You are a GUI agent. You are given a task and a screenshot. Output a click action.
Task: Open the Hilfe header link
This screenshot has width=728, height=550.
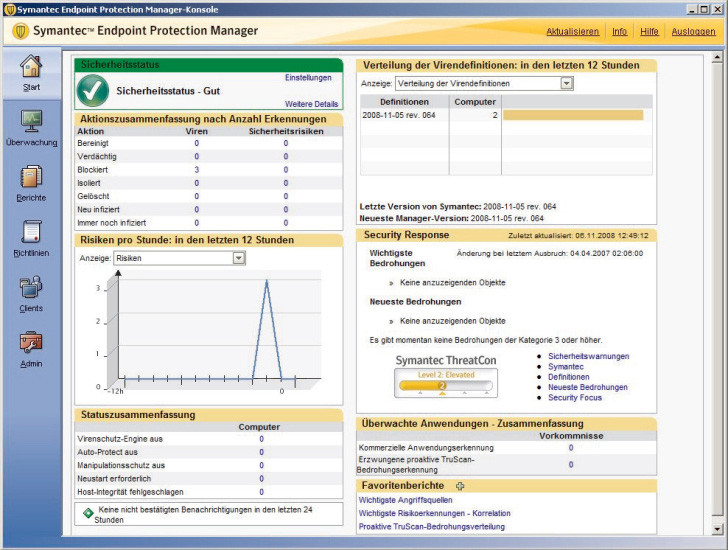click(x=649, y=32)
